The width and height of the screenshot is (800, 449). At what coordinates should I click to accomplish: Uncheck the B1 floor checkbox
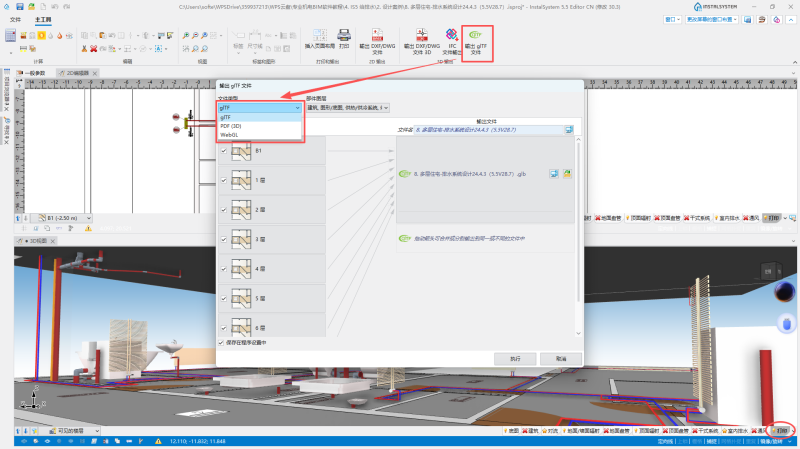(223, 151)
